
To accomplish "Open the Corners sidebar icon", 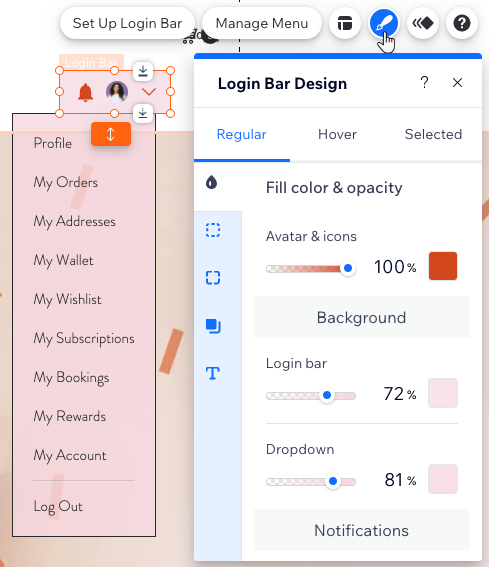I will (x=213, y=278).
